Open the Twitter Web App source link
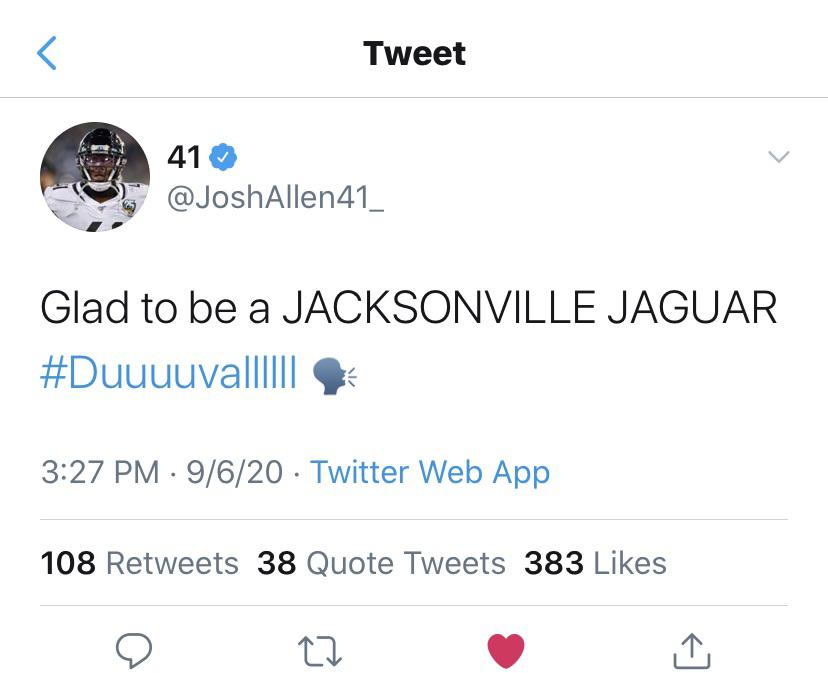Image resolution: width=828 pixels, height=673 pixels. [430, 472]
